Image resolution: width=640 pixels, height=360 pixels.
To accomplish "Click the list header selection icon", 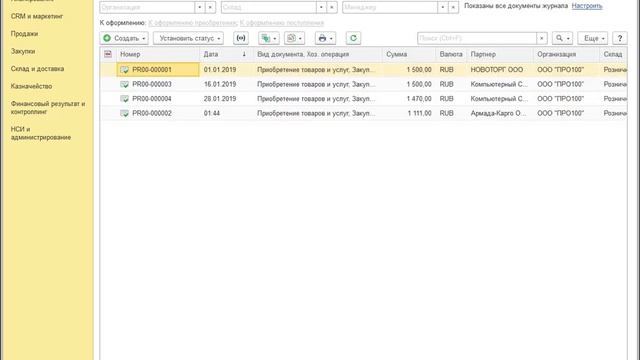I will pos(108,54).
